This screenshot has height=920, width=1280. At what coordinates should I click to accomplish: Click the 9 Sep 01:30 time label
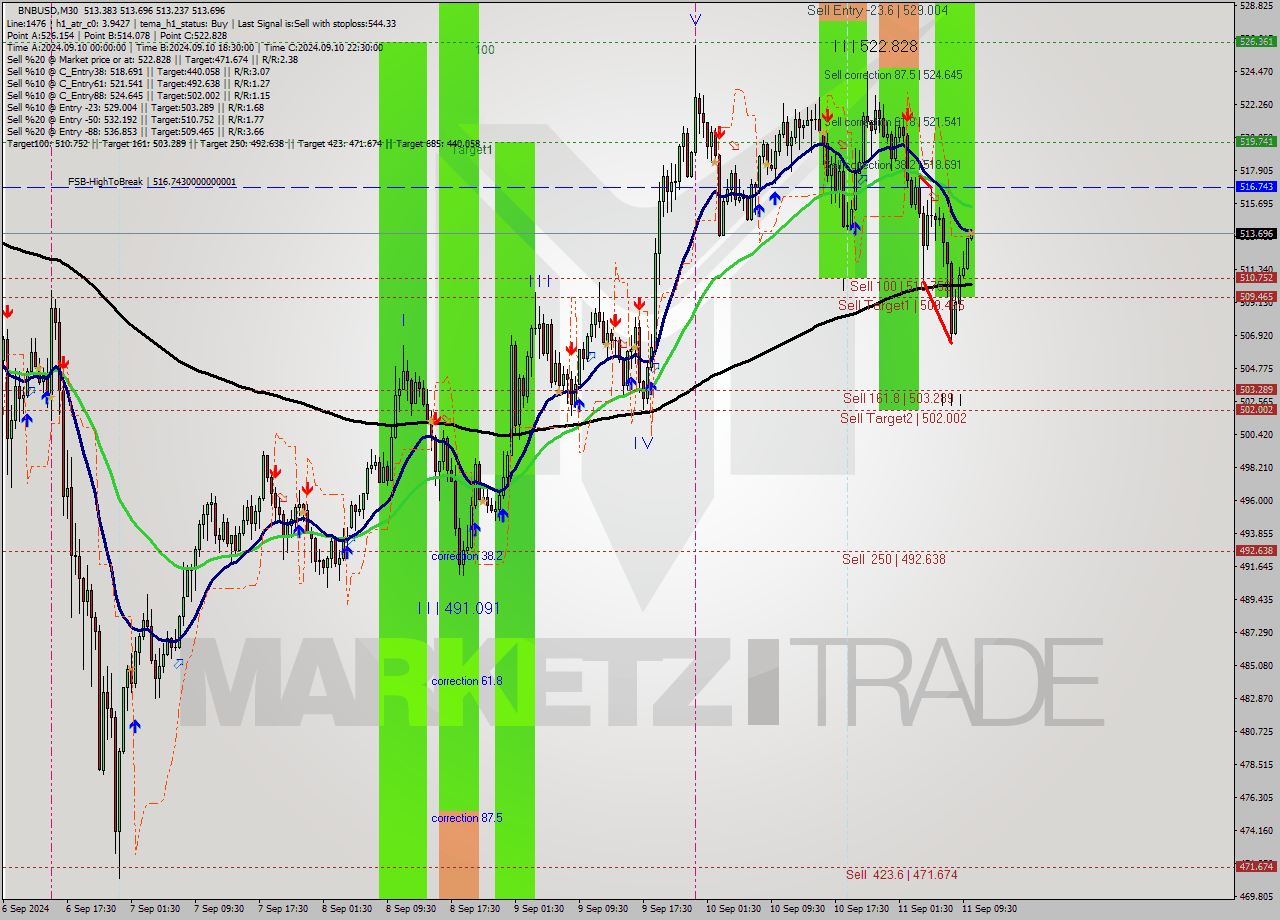pos(538,909)
